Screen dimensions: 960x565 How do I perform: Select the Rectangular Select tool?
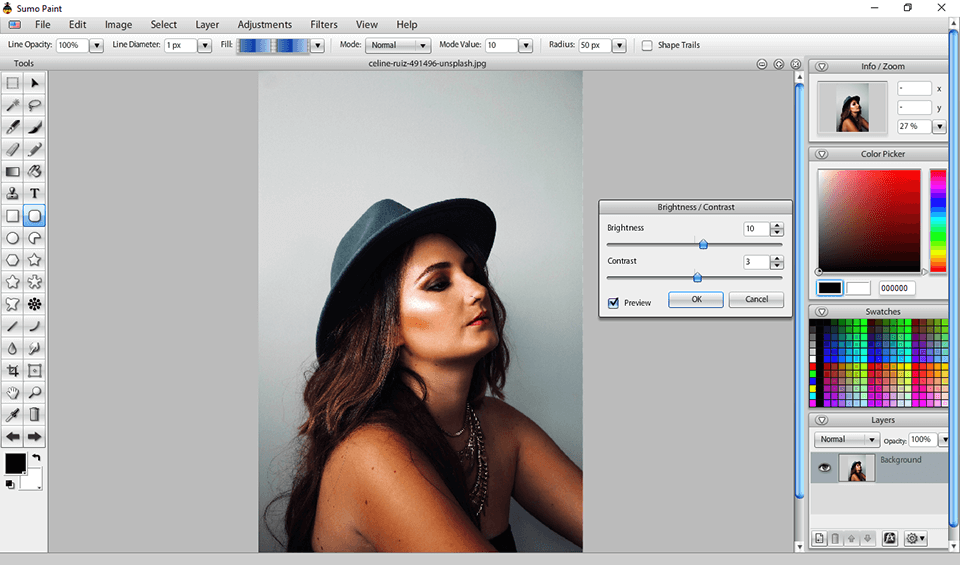click(x=12, y=83)
